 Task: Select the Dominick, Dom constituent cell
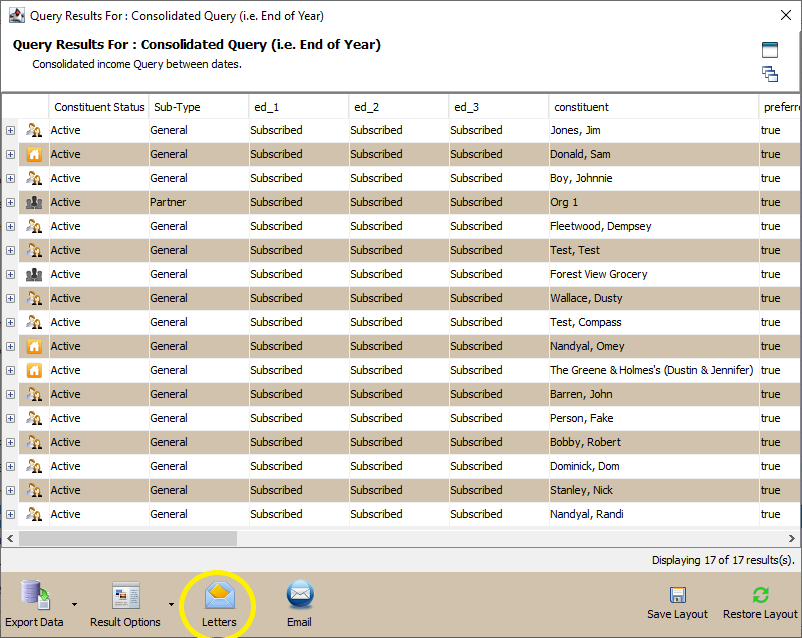654,466
